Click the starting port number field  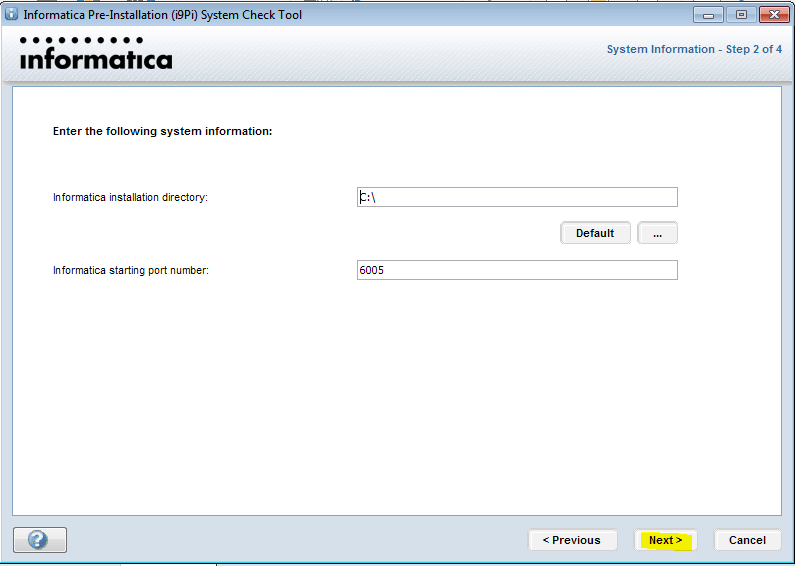click(x=517, y=270)
